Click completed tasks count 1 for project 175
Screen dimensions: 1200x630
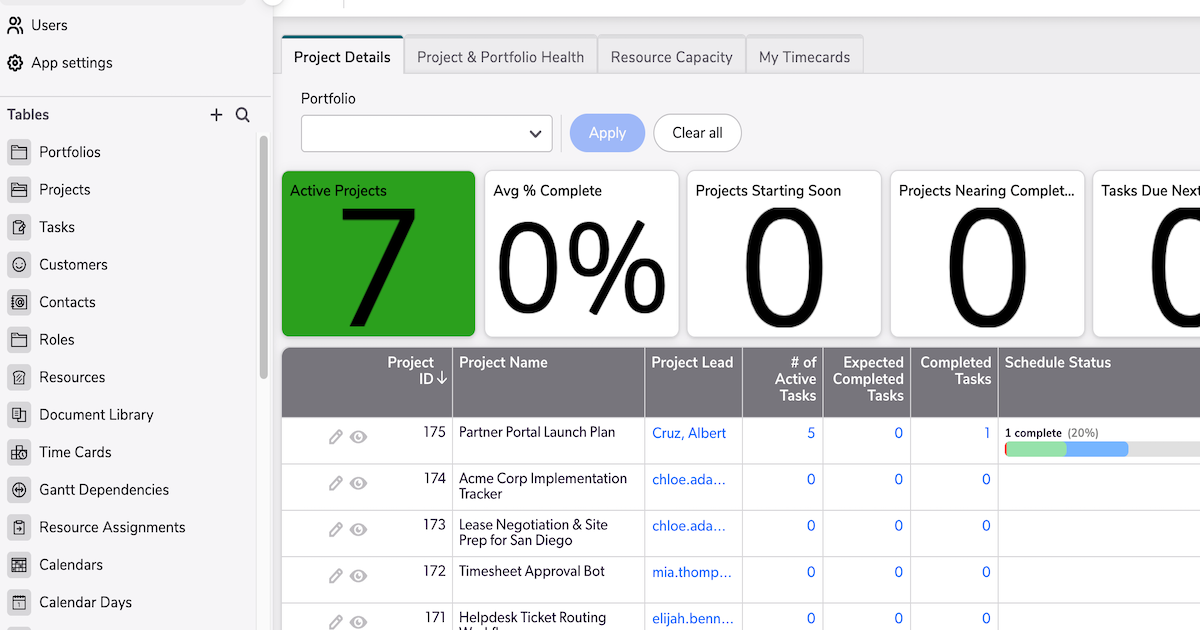coord(986,433)
